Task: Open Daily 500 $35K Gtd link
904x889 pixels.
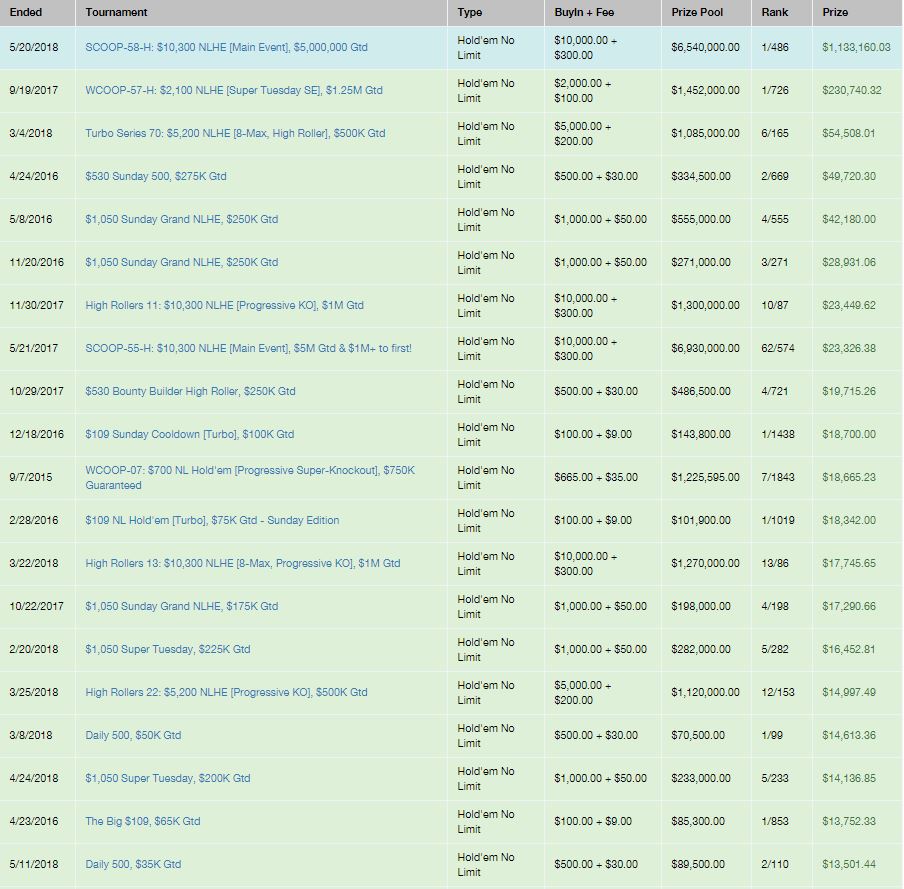Action: tap(133, 864)
